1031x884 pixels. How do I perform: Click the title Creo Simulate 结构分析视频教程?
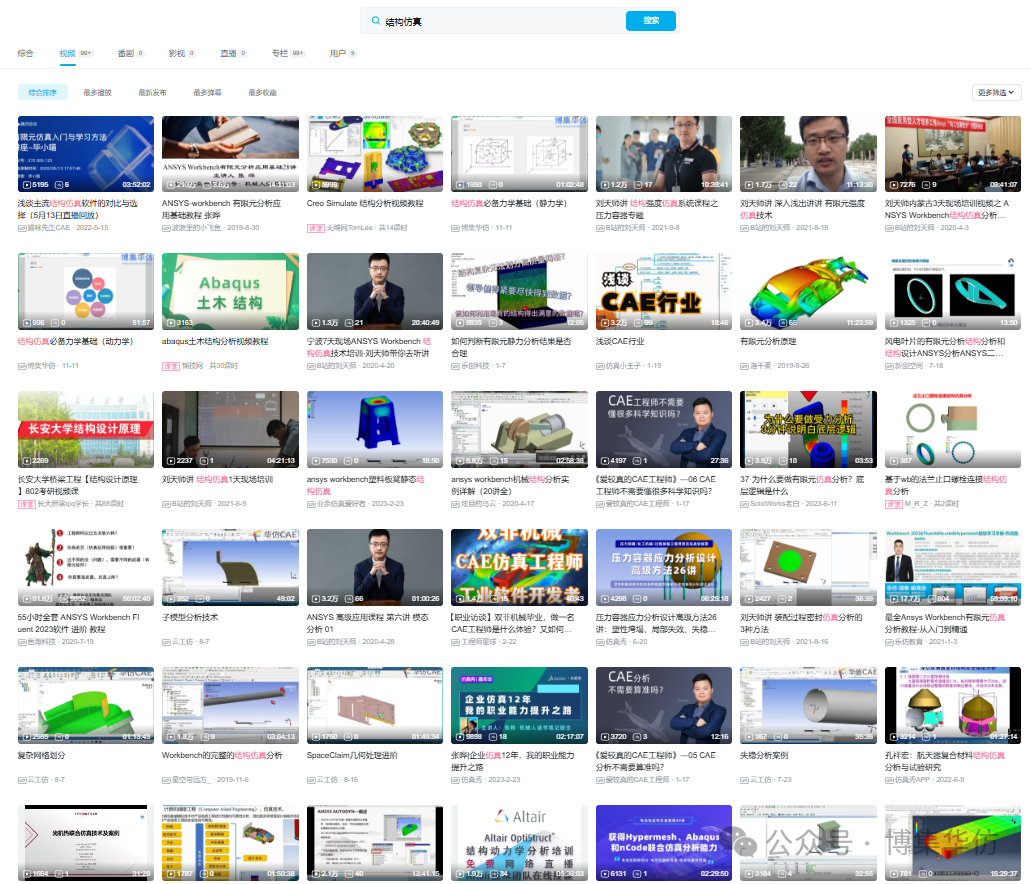click(365, 203)
